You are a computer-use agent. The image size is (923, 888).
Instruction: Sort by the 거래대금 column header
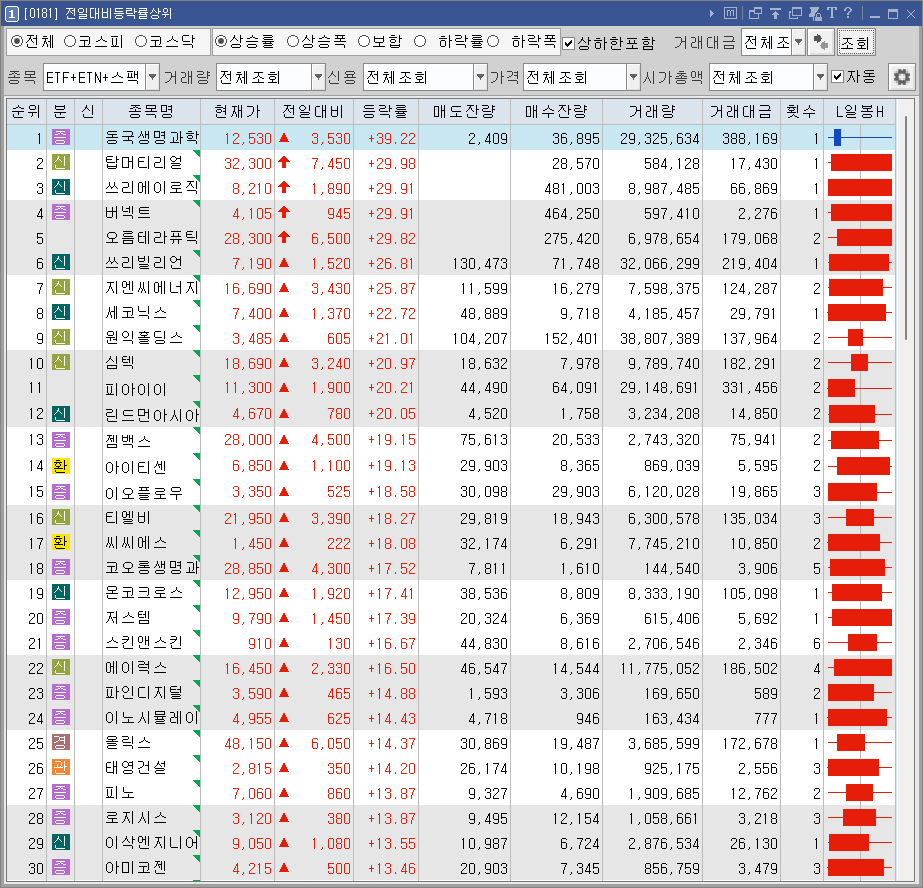coord(741,111)
